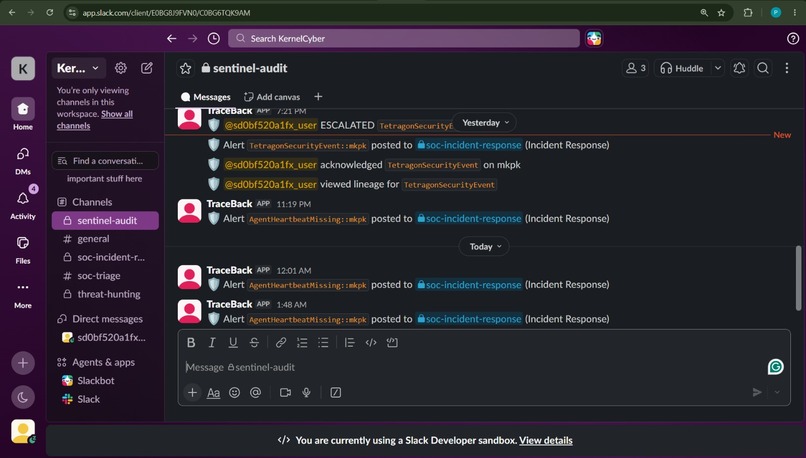Screen dimensions: 806x458
Task: Click the send message arrow
Action: coord(757,392)
